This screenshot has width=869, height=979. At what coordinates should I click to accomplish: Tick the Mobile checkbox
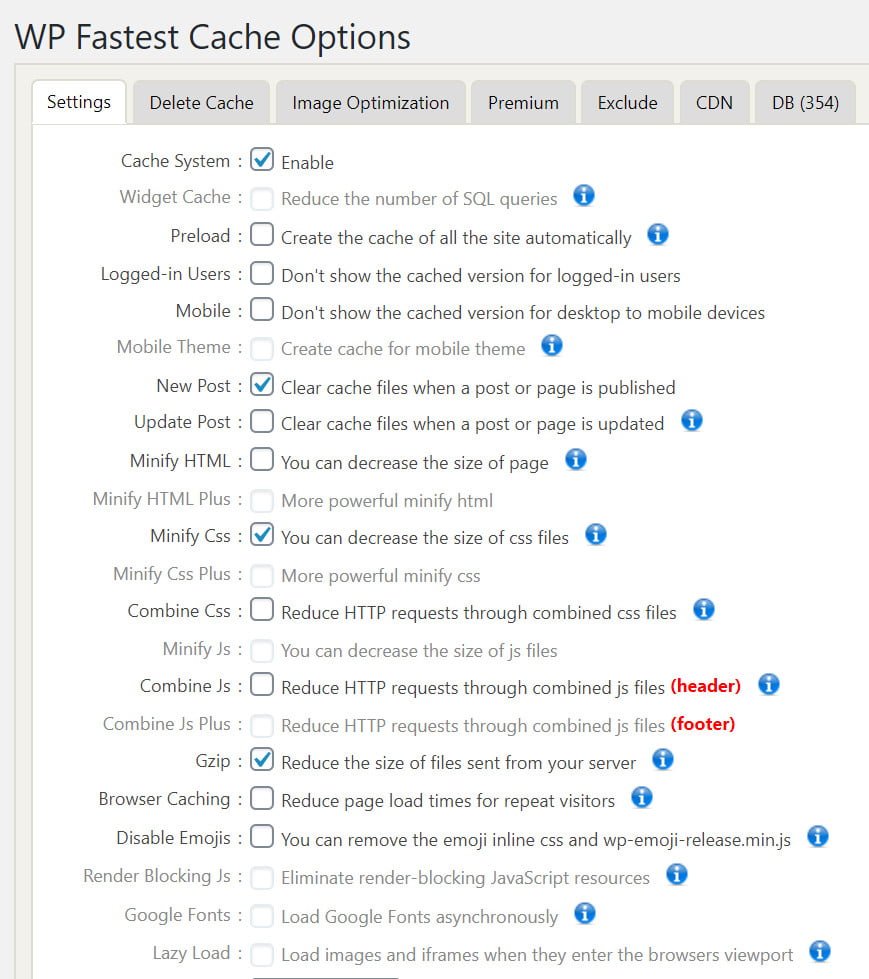tap(262, 310)
